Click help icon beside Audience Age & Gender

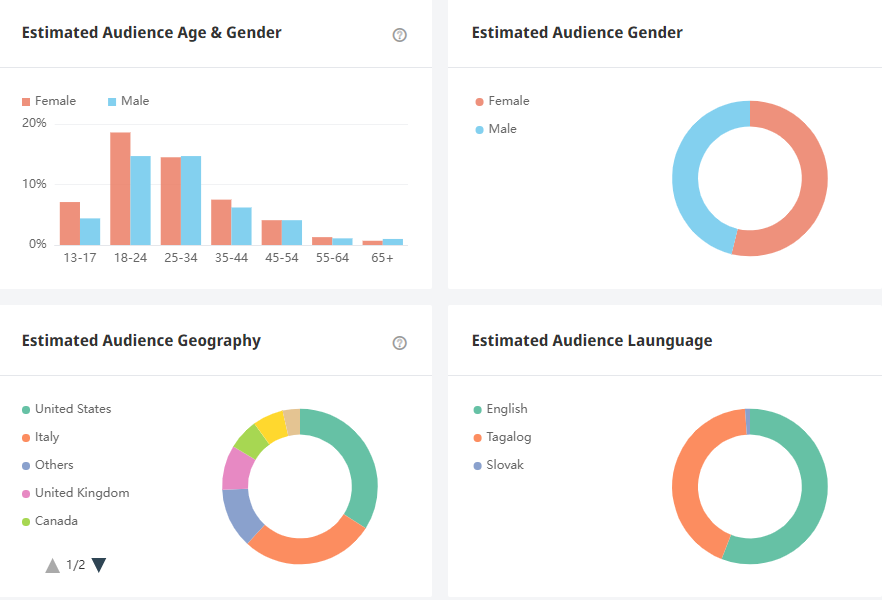(x=400, y=35)
